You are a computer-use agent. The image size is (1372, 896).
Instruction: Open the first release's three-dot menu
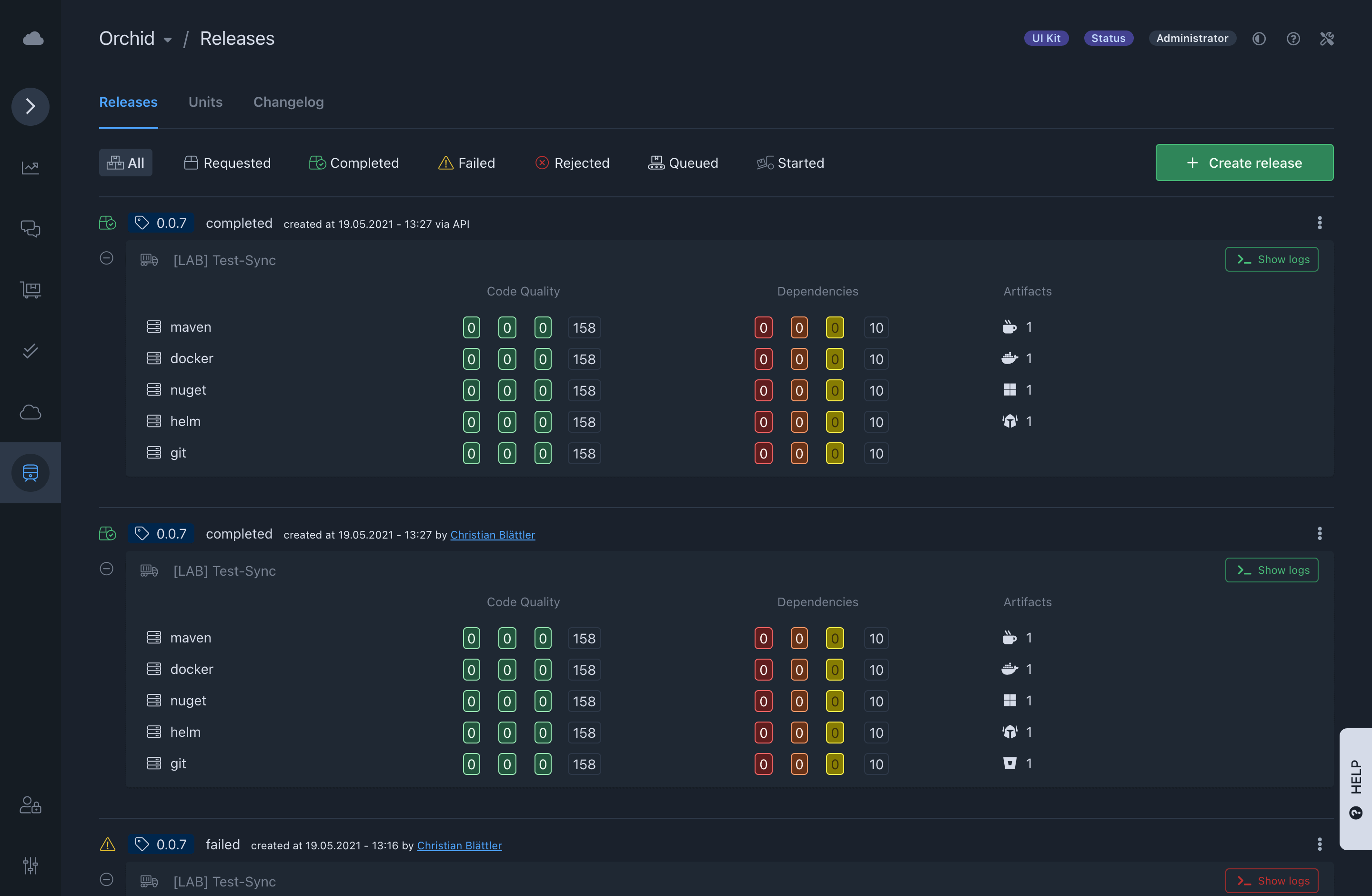[x=1319, y=223]
